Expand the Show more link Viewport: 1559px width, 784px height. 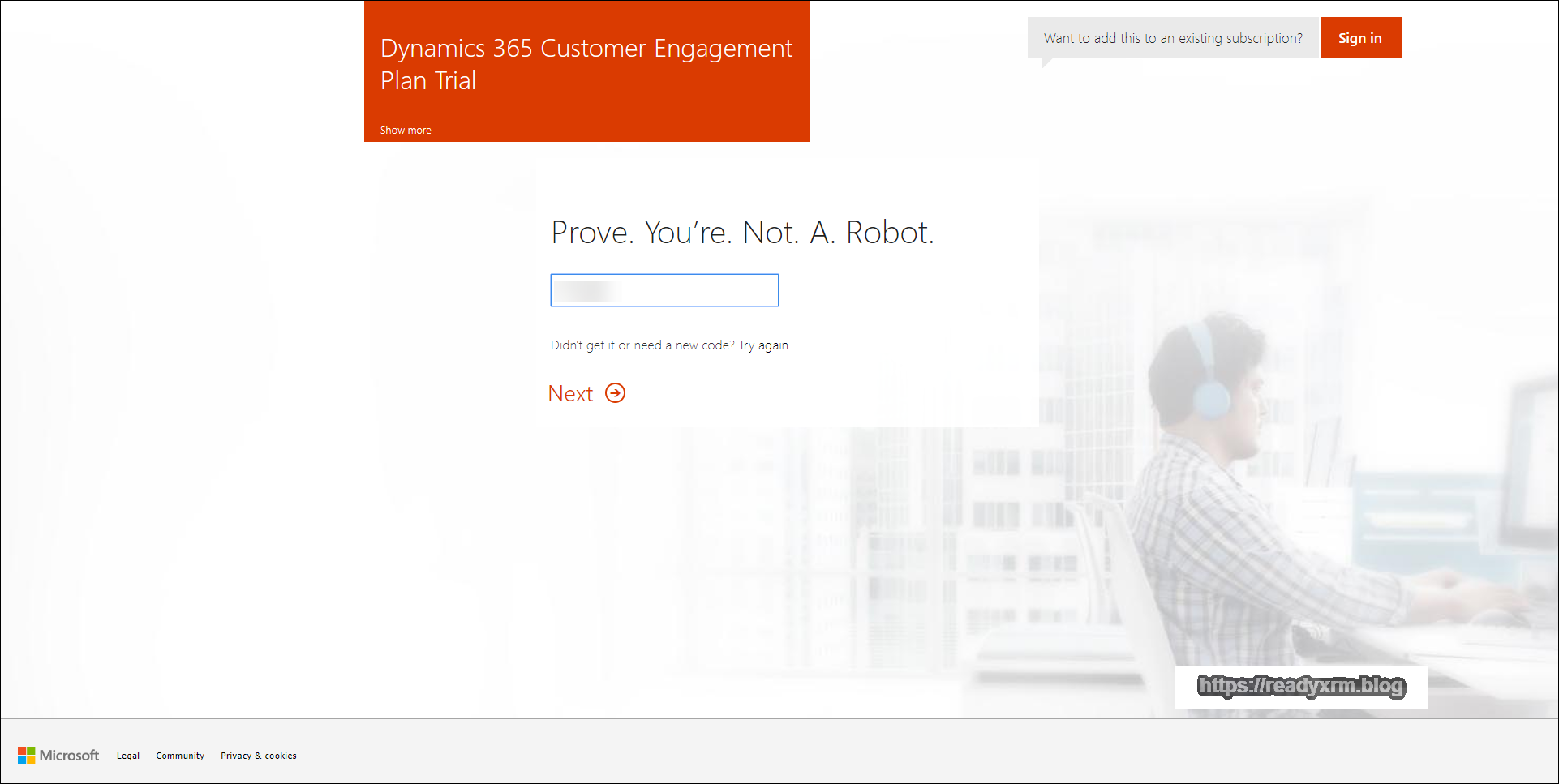tap(406, 130)
